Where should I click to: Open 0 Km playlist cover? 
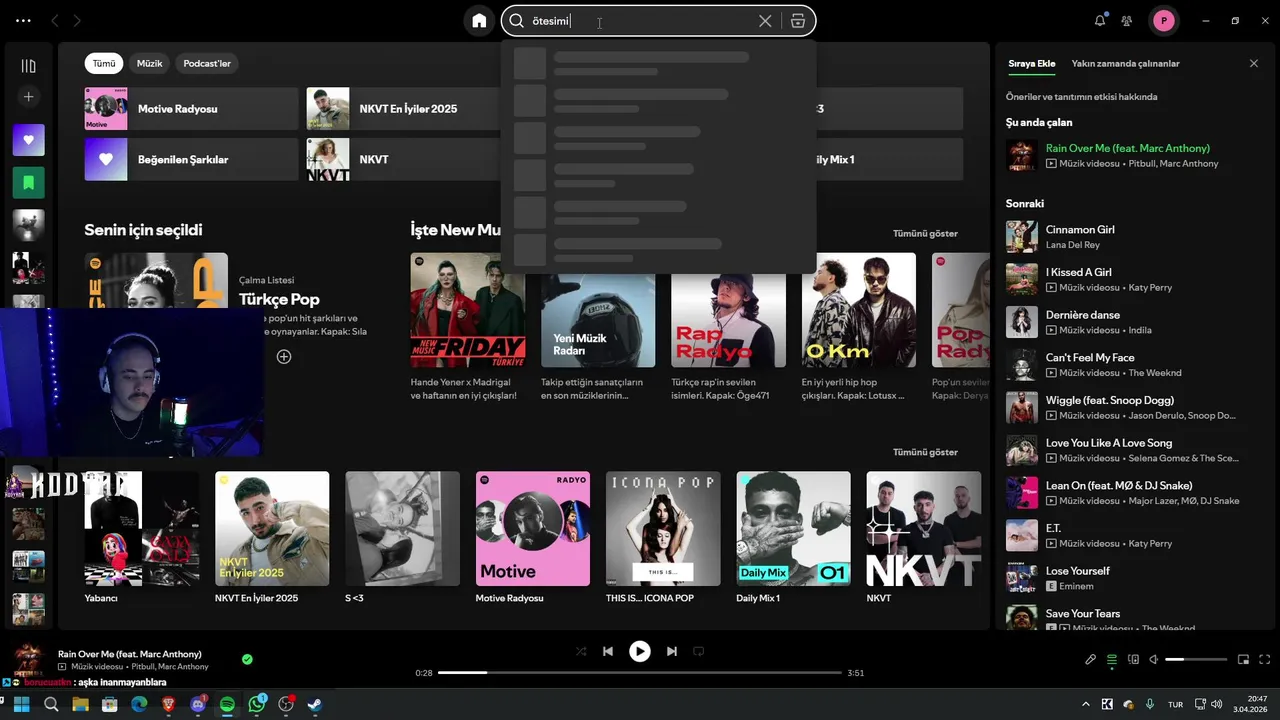(x=859, y=310)
